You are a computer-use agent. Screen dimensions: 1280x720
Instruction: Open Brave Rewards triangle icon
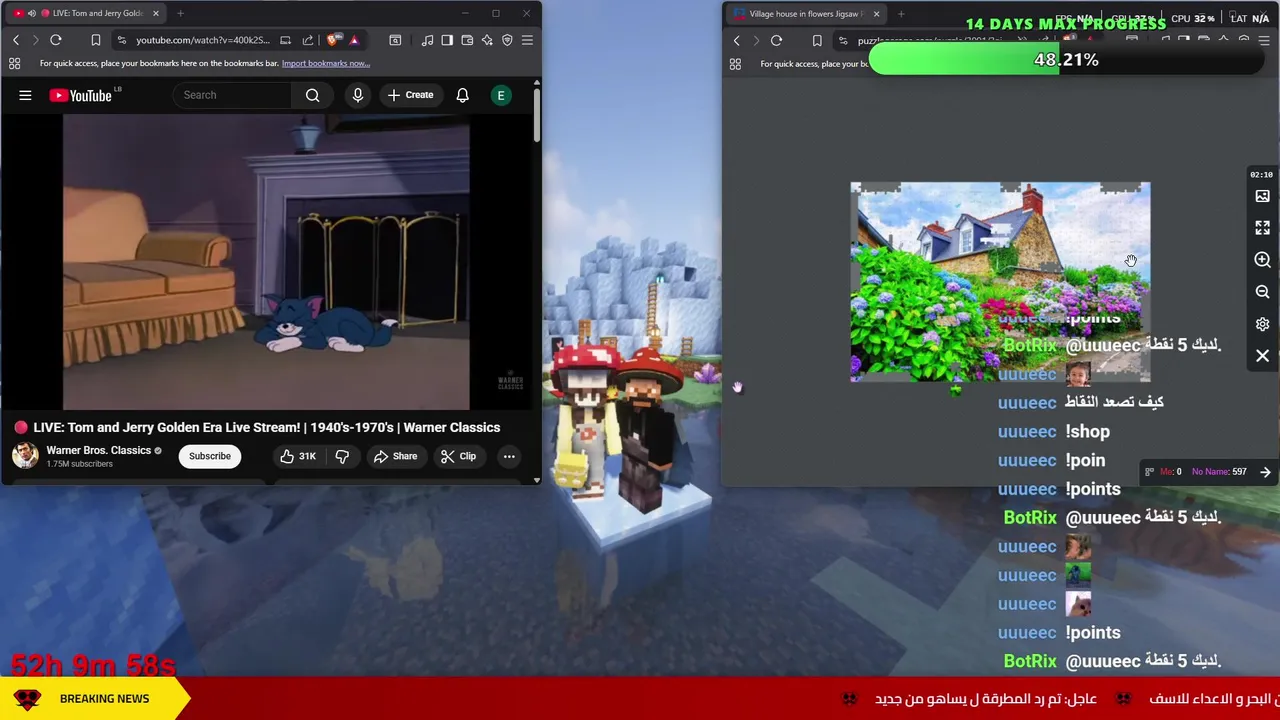354,40
